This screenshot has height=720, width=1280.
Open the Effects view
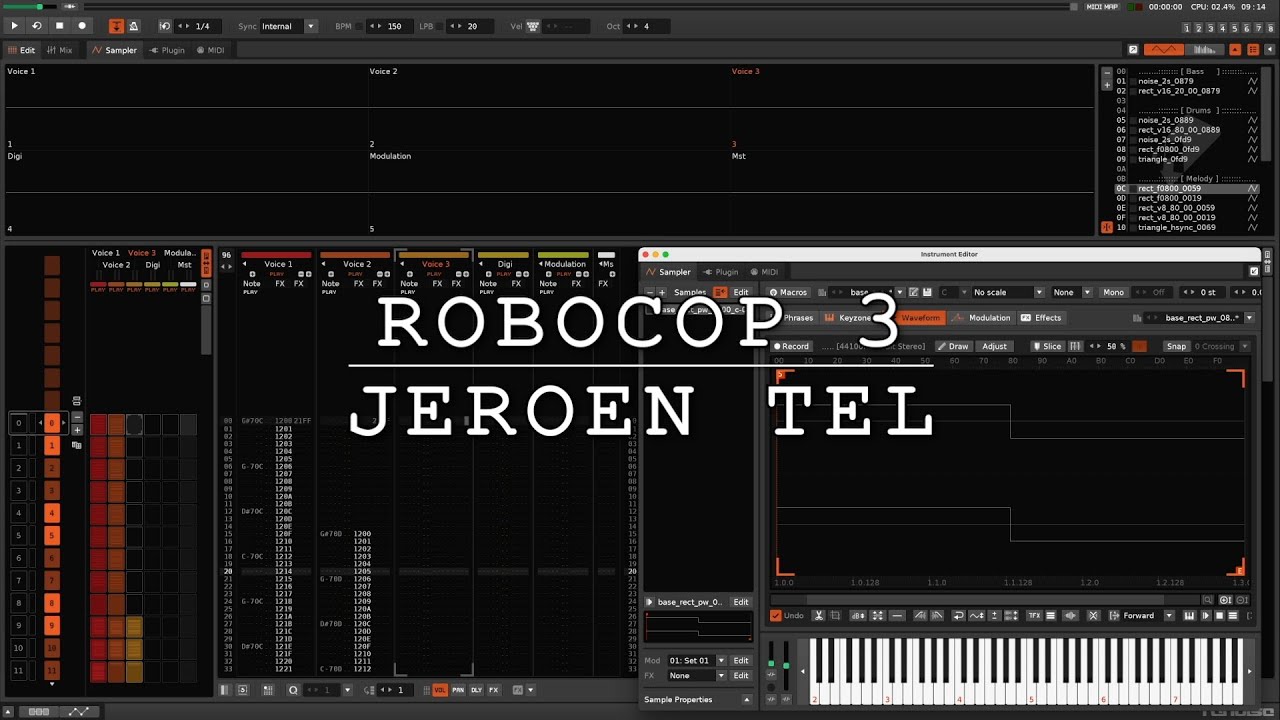(1041, 318)
